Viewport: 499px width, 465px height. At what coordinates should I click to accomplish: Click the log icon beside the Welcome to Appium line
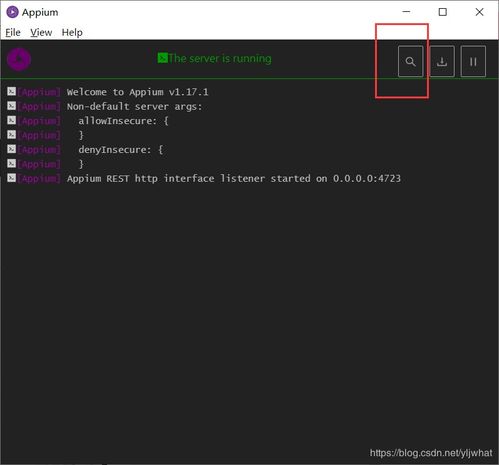click(12, 91)
